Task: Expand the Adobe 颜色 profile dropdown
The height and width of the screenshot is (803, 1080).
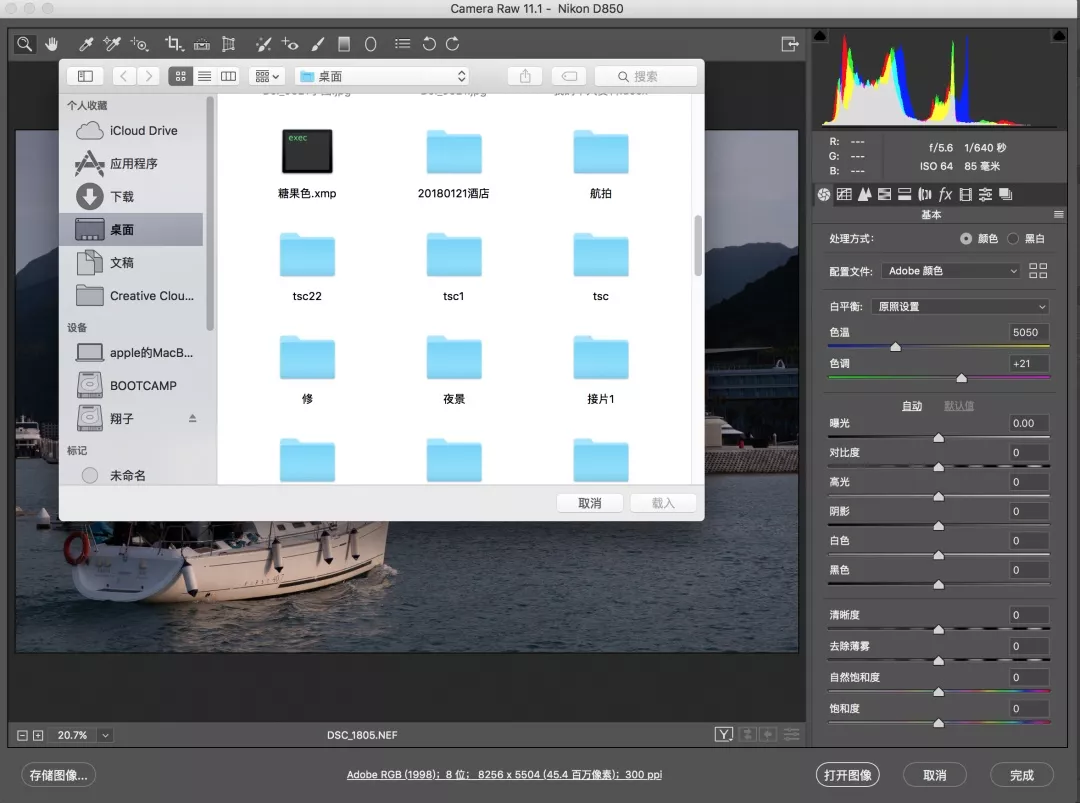Action: 951,271
